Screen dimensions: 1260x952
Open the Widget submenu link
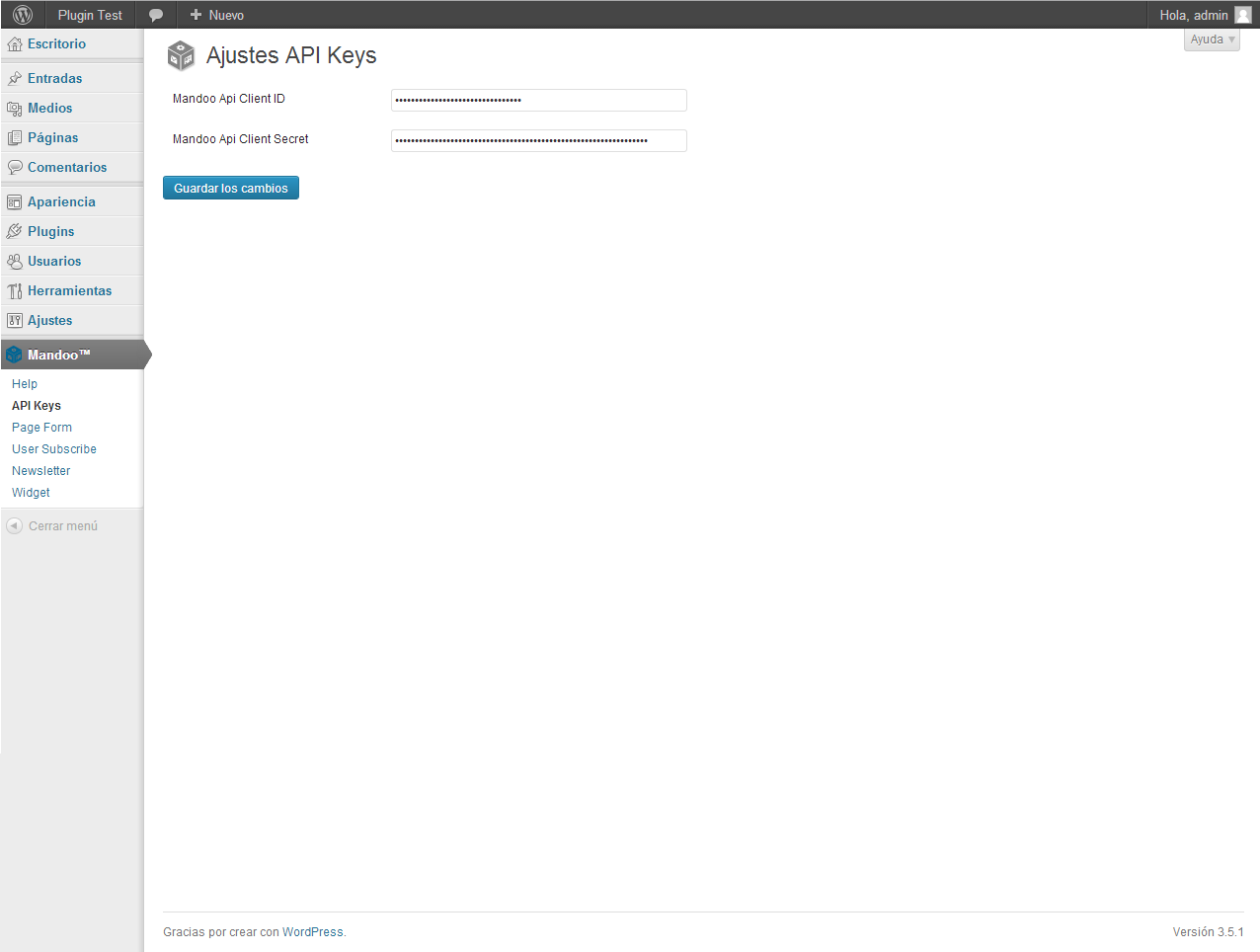[31, 493]
